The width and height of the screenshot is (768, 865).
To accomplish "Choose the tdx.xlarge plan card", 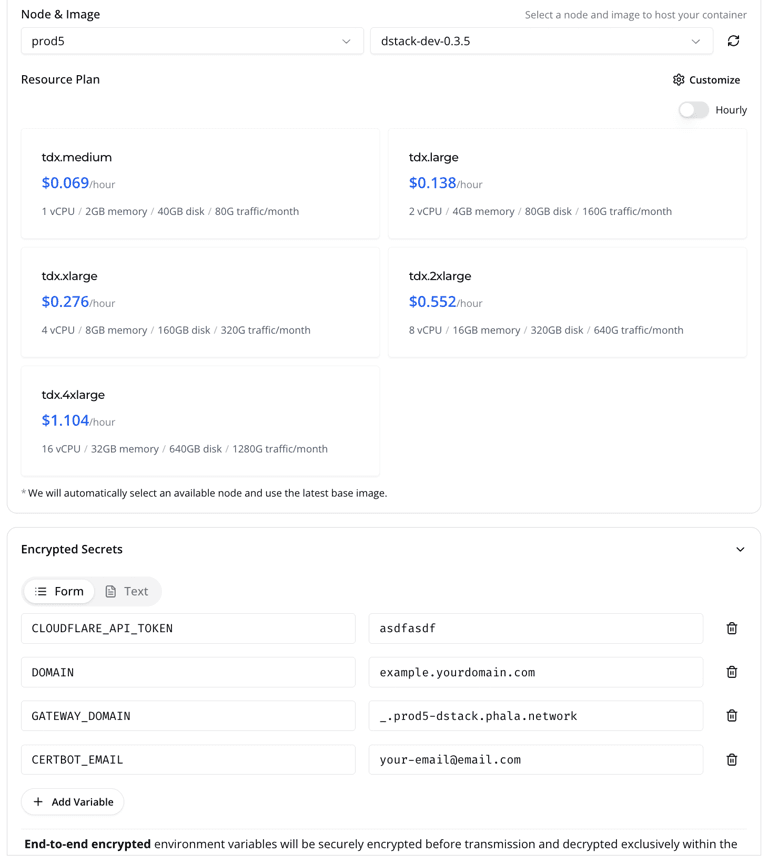I will point(200,302).
